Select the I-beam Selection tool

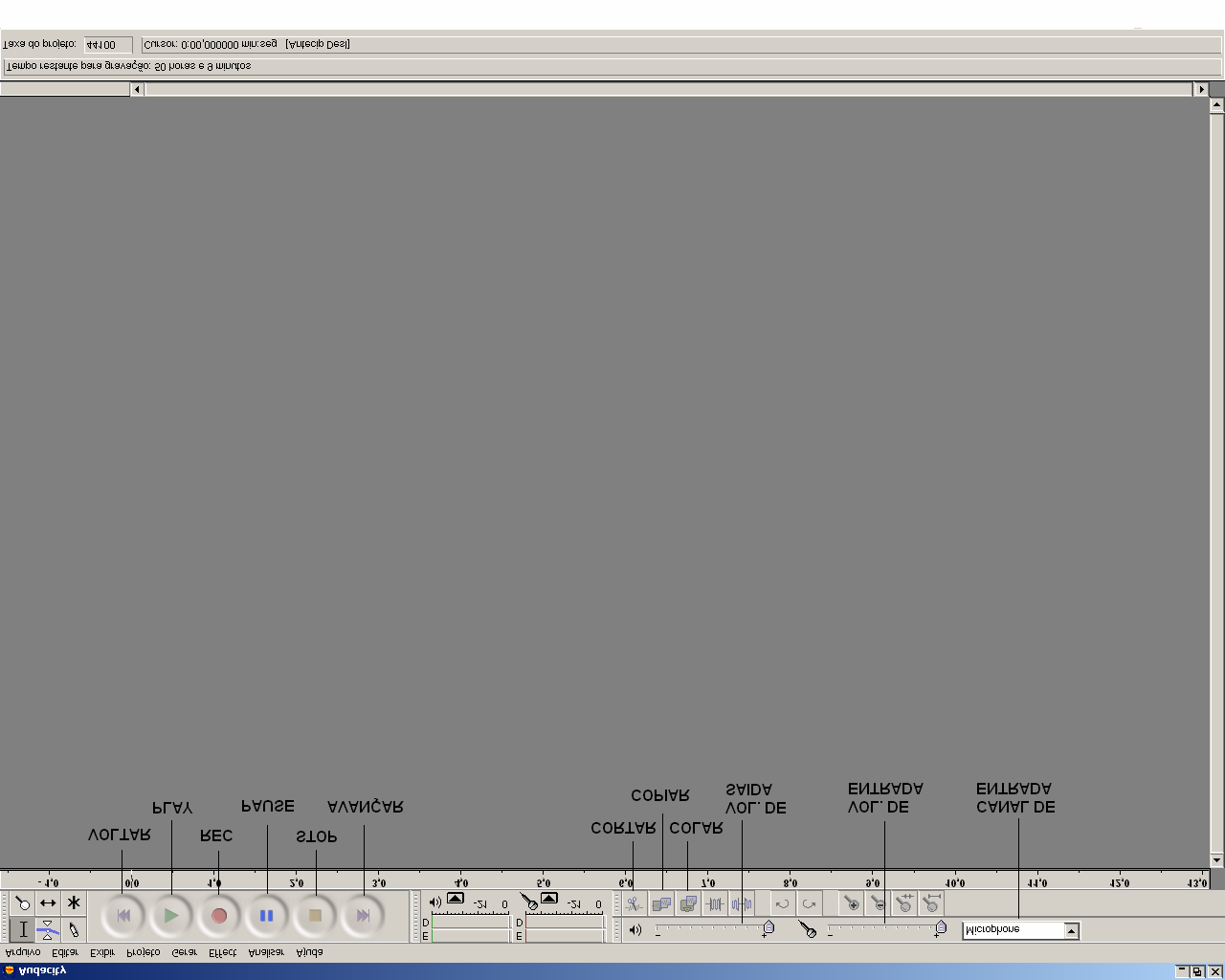(x=22, y=929)
